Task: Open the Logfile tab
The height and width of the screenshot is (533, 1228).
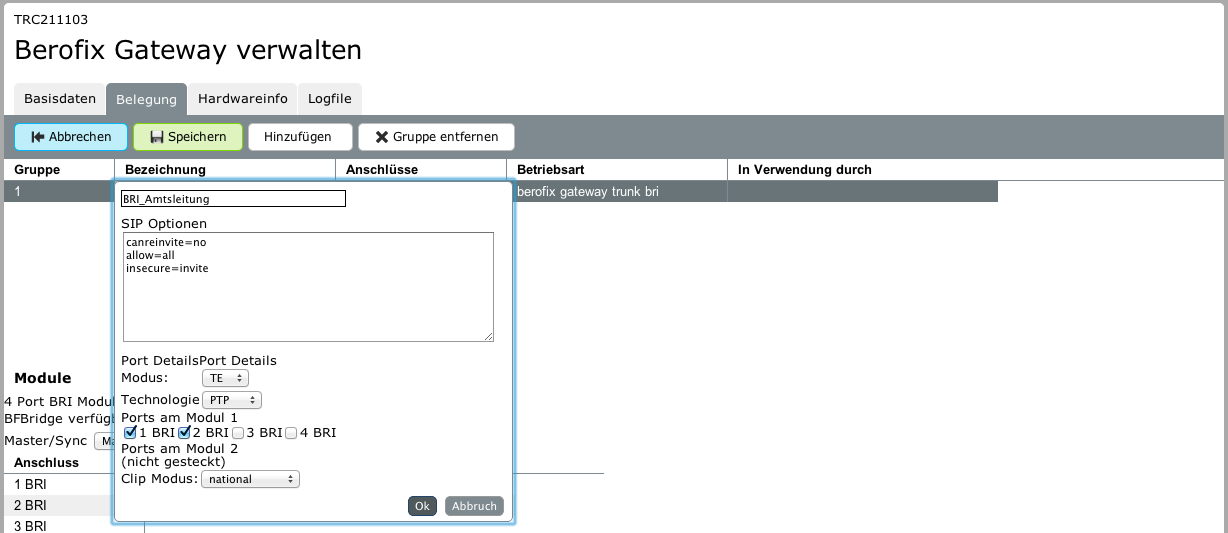Action: pyautogui.click(x=330, y=99)
